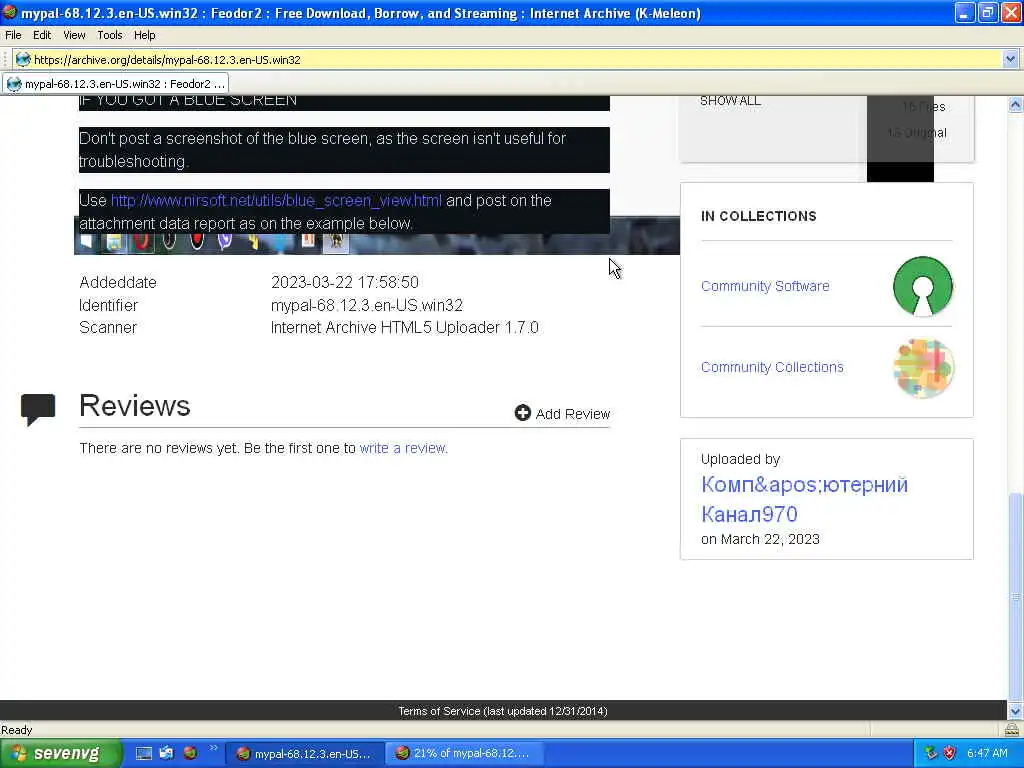Open the Tools menu
The image size is (1024, 768).
tap(110, 35)
